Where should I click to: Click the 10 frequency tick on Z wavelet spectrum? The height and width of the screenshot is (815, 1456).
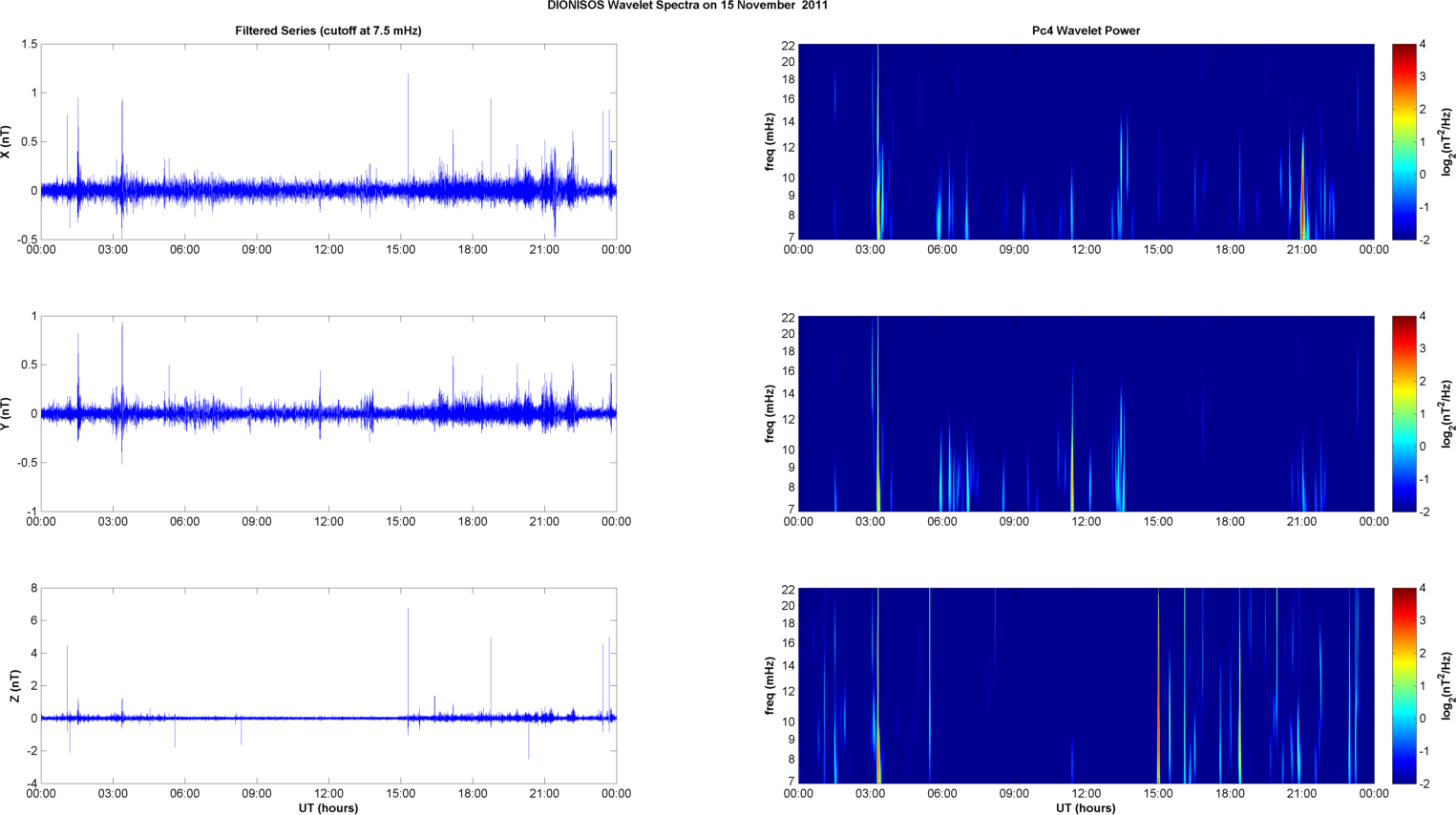click(788, 721)
